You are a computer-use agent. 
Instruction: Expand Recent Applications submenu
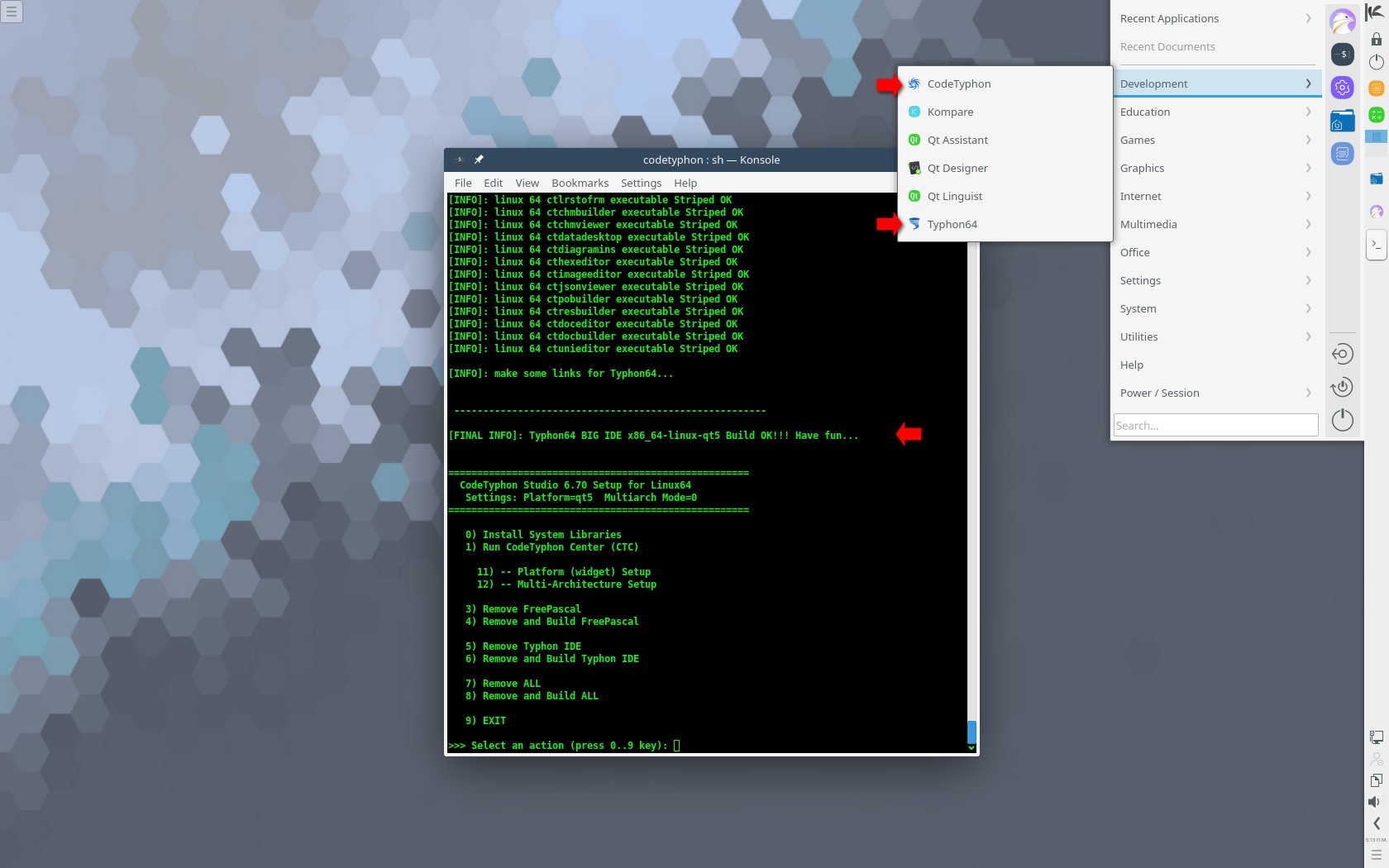1215,18
